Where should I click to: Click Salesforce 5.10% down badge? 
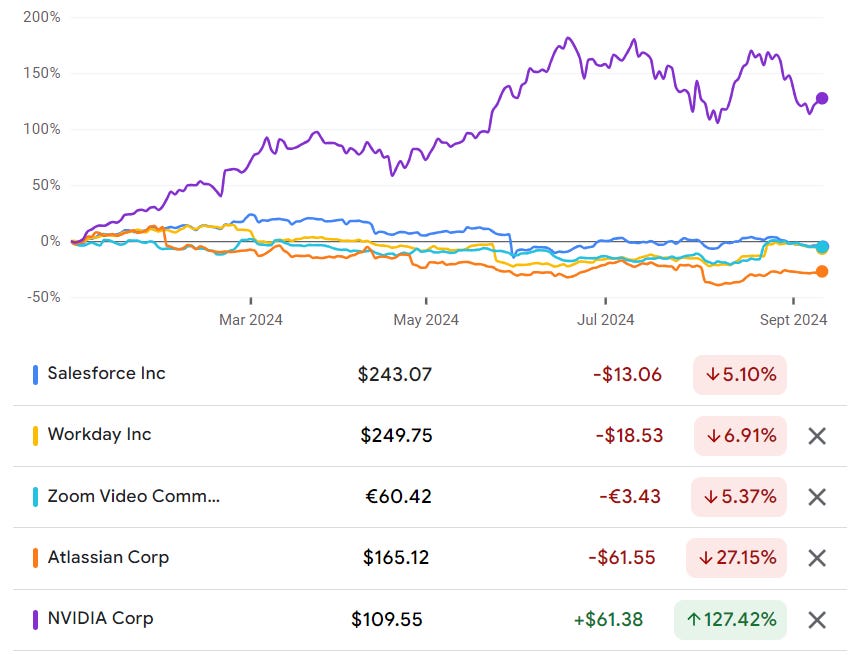point(739,375)
